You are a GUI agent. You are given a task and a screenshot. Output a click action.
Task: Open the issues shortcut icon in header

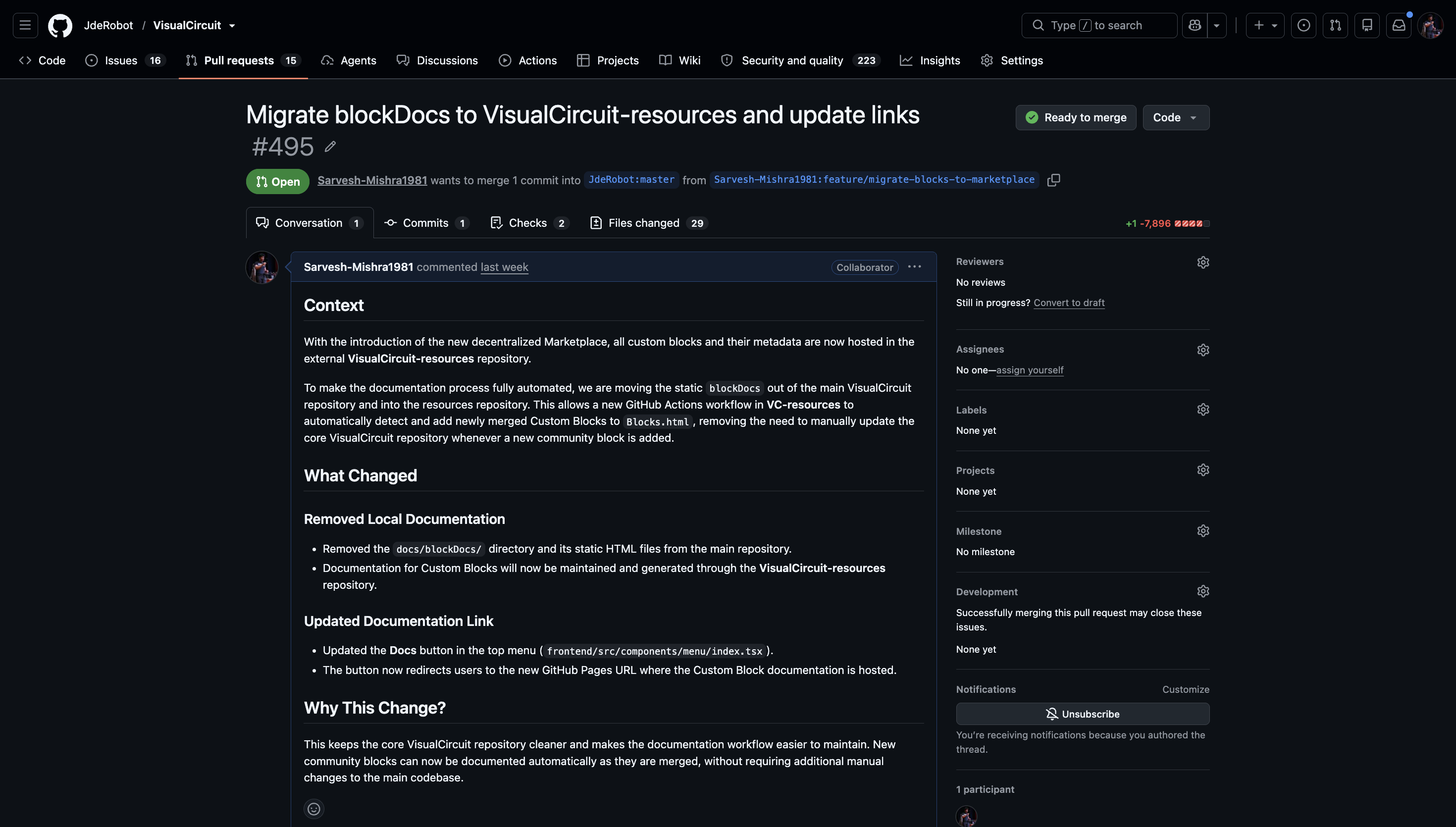pos(1304,26)
